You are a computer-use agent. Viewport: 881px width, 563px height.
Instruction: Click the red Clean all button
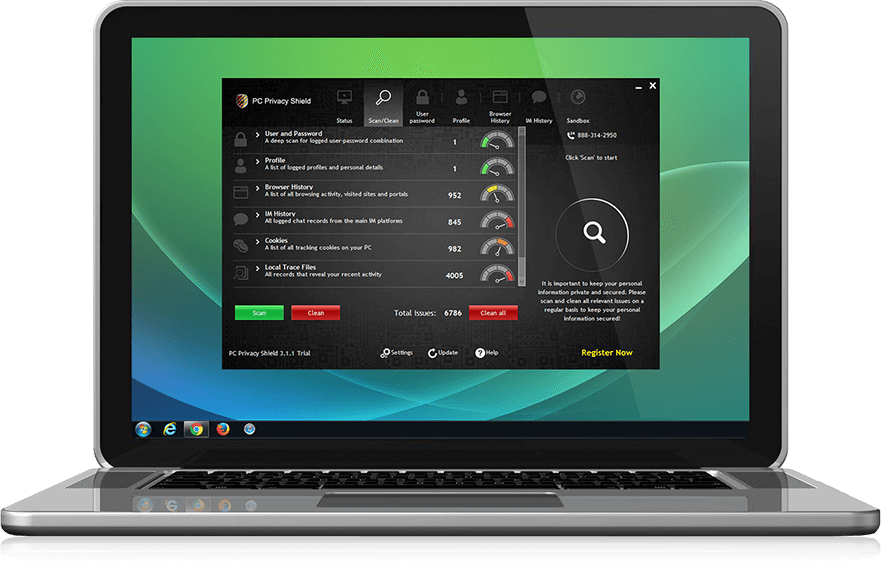(493, 313)
